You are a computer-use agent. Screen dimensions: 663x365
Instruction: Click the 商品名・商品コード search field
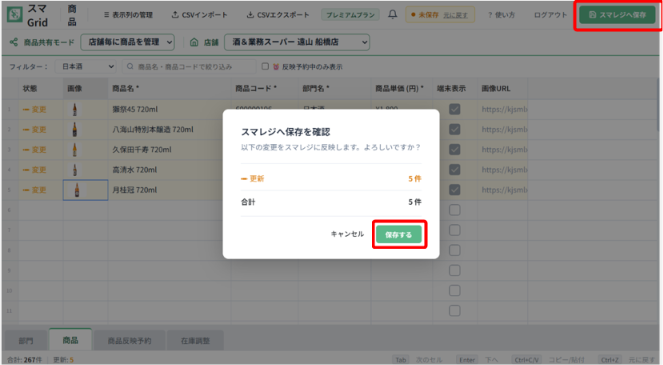(x=189, y=66)
